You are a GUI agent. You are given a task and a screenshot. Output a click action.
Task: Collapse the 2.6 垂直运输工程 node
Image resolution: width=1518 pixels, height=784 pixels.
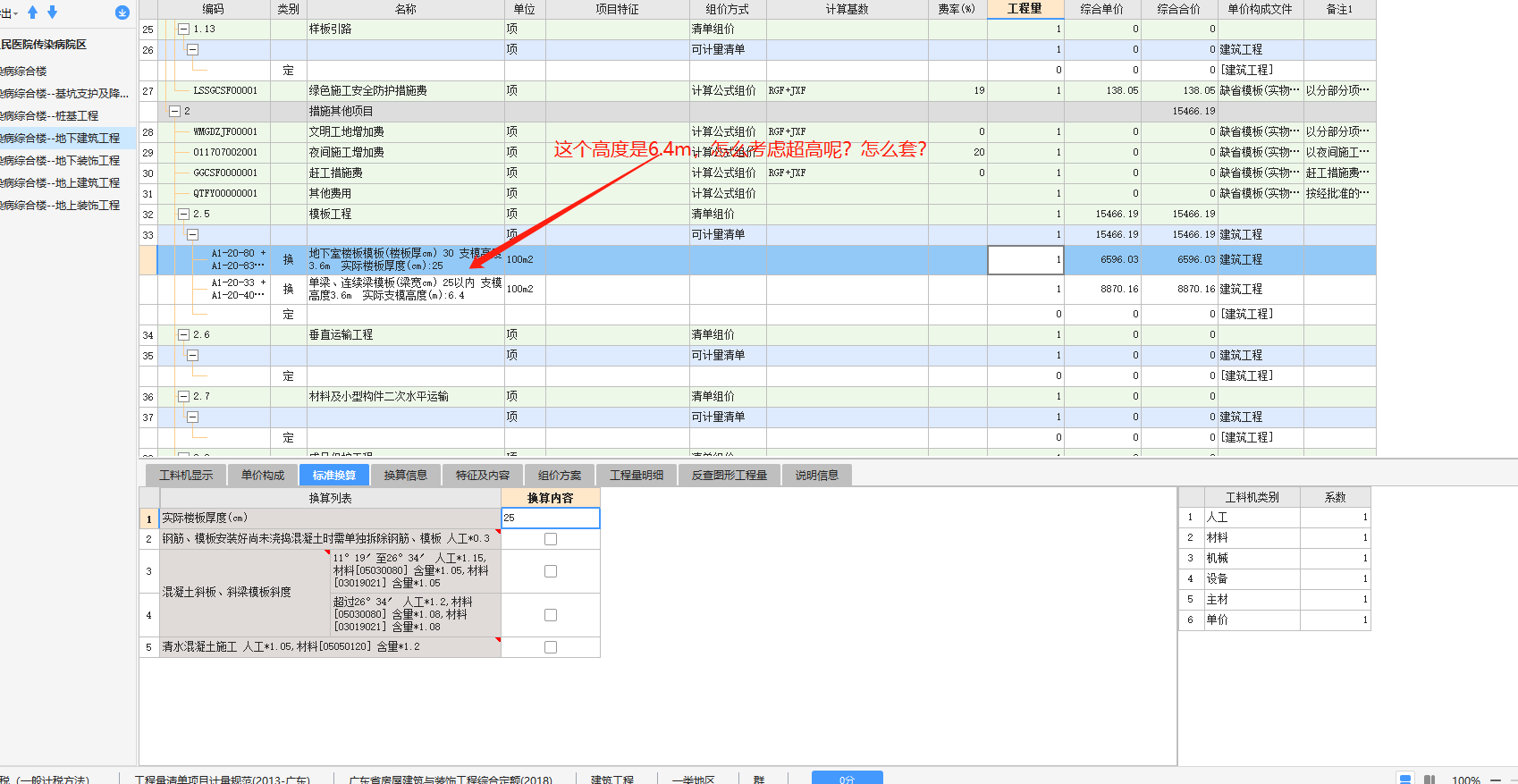click(183, 335)
